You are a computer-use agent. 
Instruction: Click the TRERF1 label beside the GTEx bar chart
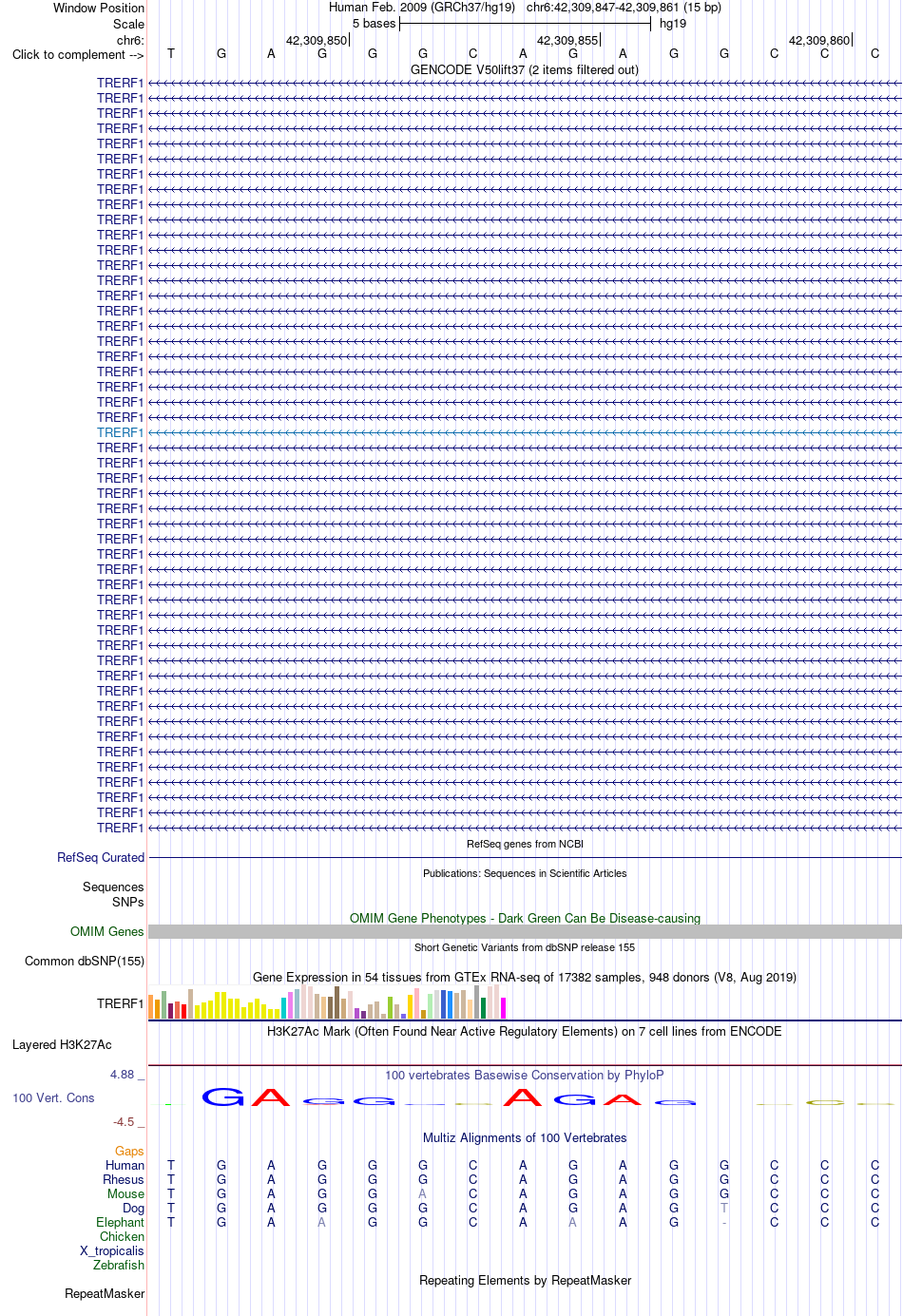pyautogui.click(x=120, y=1004)
